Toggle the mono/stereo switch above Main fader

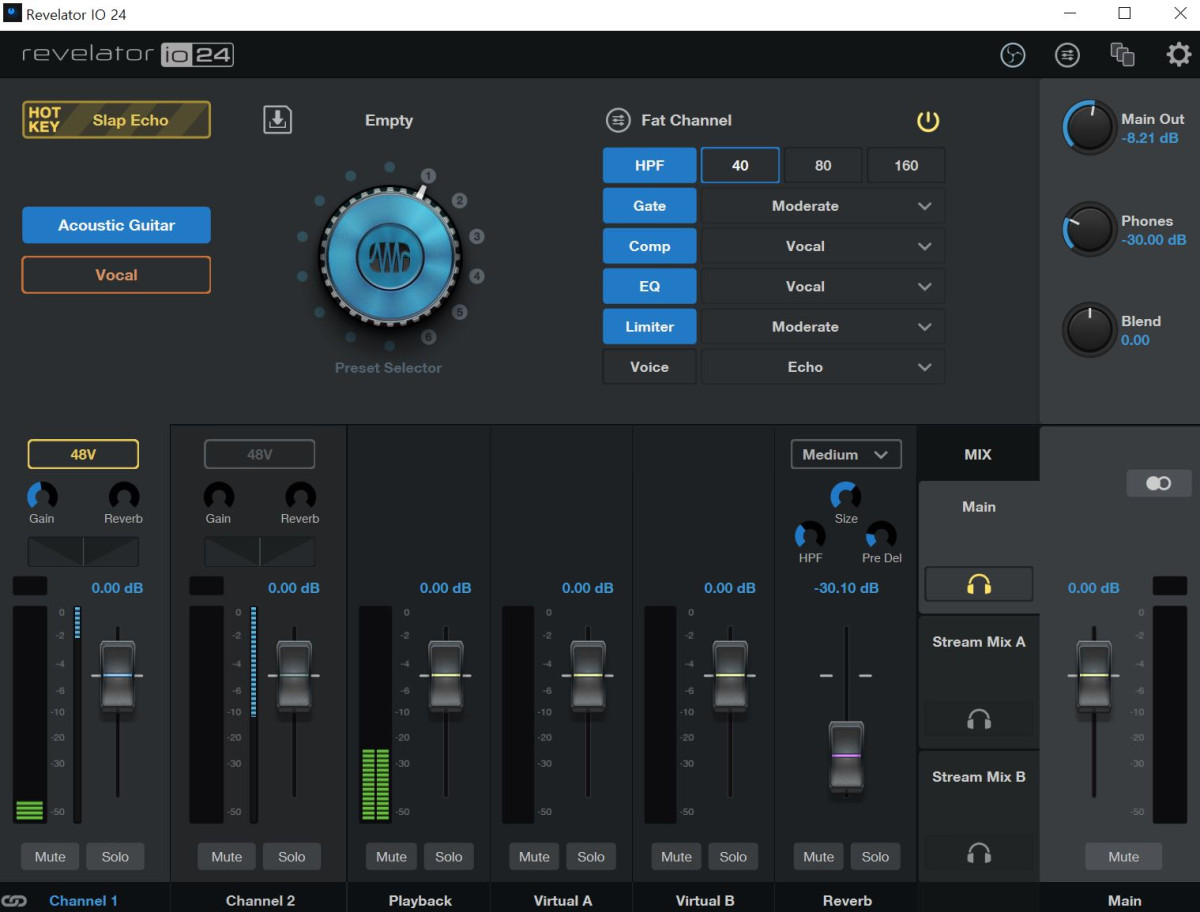(1158, 483)
